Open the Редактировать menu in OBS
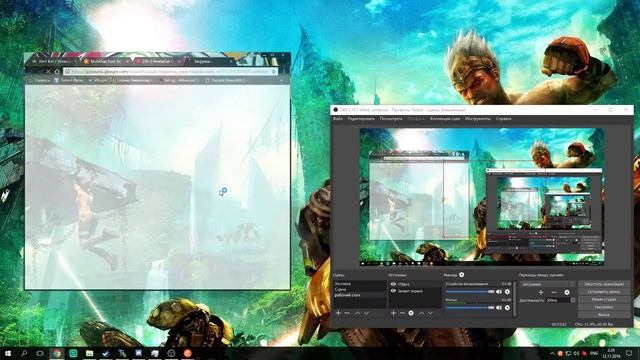Image resolution: width=640 pixels, height=360 pixels. [x=361, y=119]
